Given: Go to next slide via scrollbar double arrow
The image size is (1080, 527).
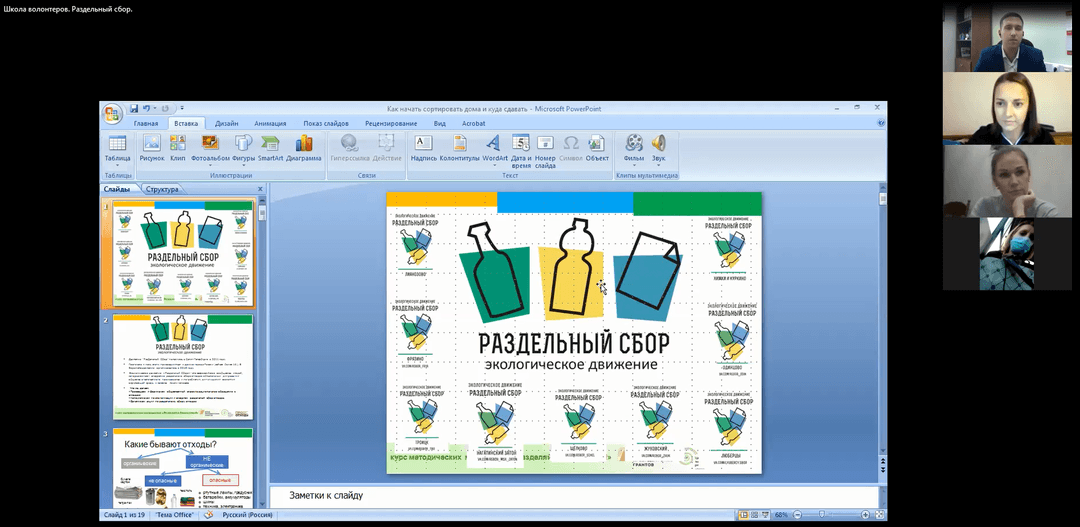Looking at the screenshot, I should [x=882, y=469].
